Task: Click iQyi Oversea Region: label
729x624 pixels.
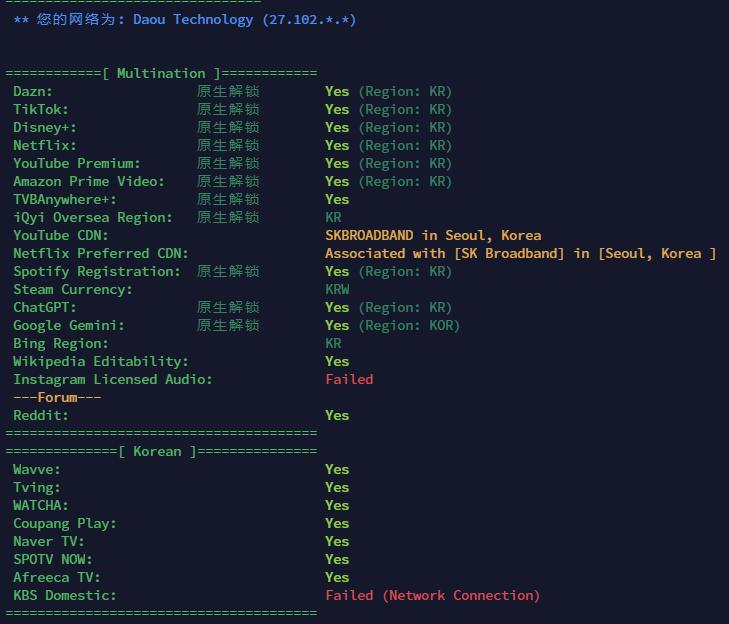Action: coord(93,217)
